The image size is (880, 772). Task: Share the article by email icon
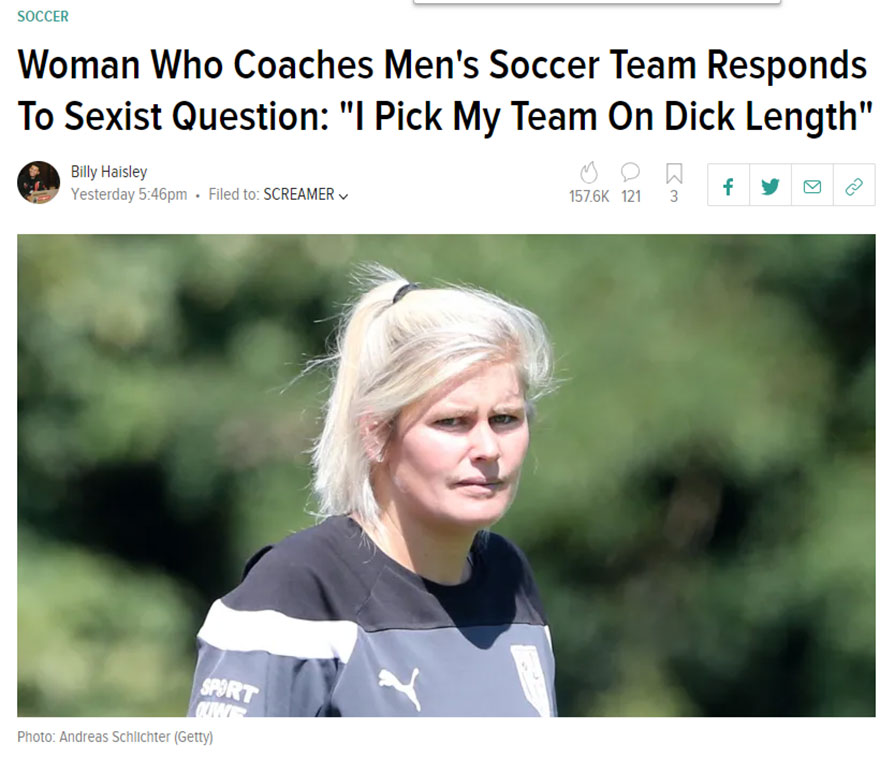point(812,186)
